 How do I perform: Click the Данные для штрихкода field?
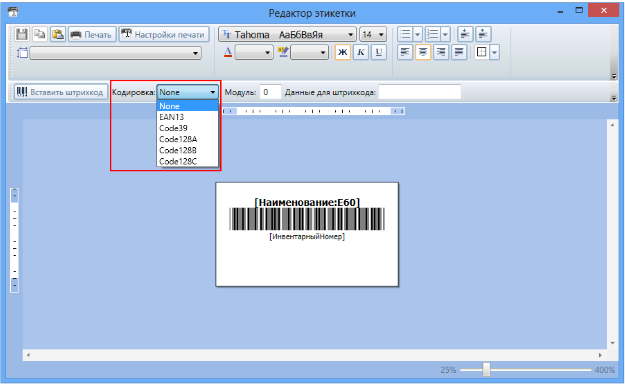tap(419, 92)
